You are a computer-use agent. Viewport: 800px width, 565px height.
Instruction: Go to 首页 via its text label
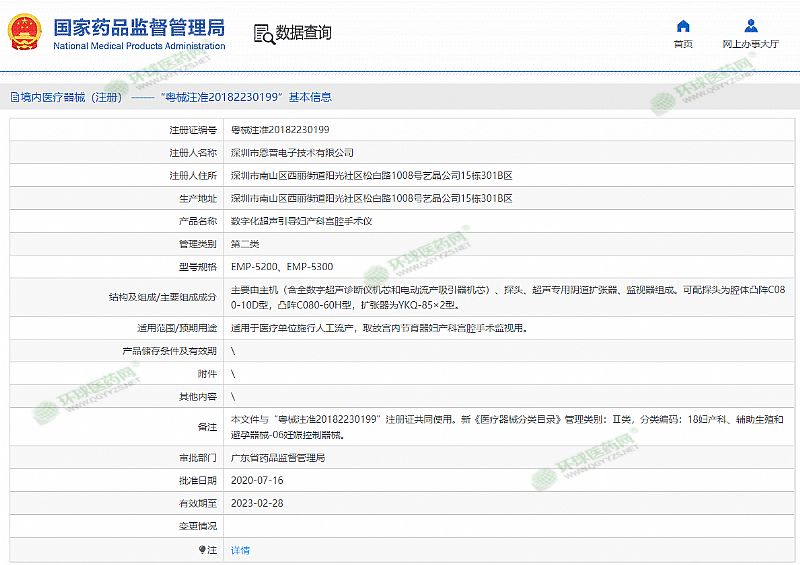pos(683,45)
